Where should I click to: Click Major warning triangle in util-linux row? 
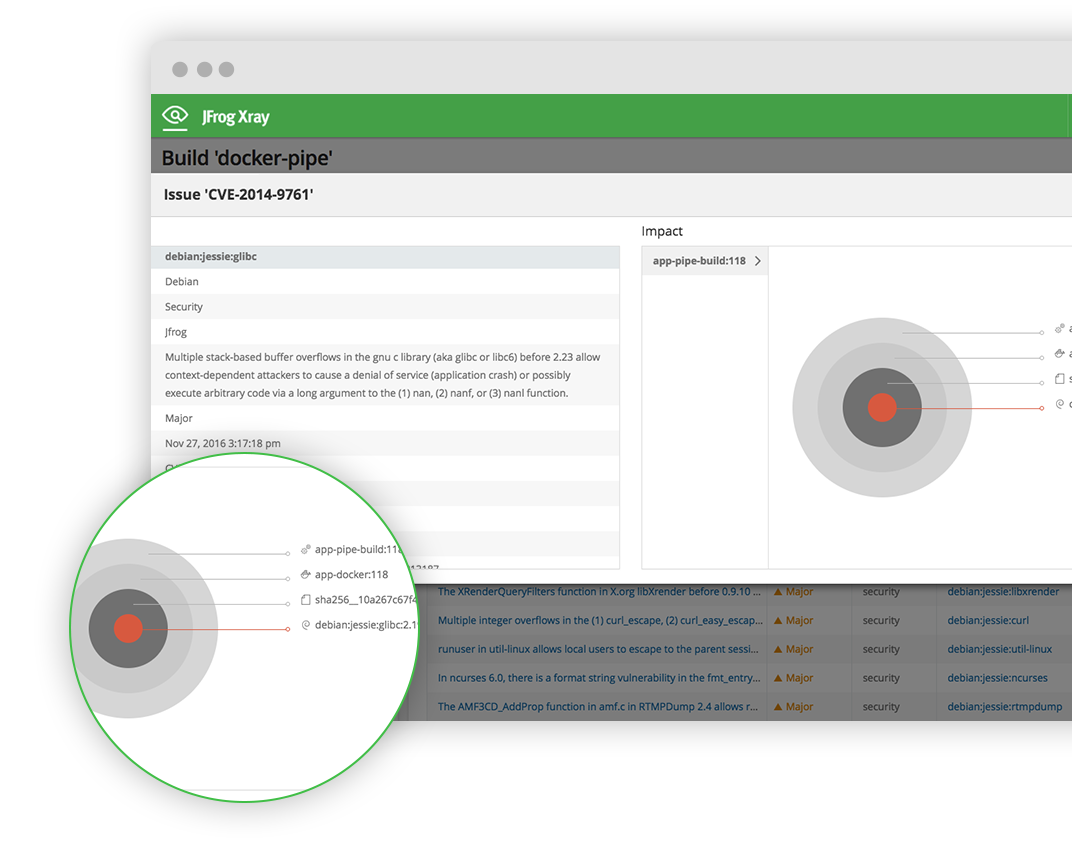pyautogui.click(x=778, y=649)
